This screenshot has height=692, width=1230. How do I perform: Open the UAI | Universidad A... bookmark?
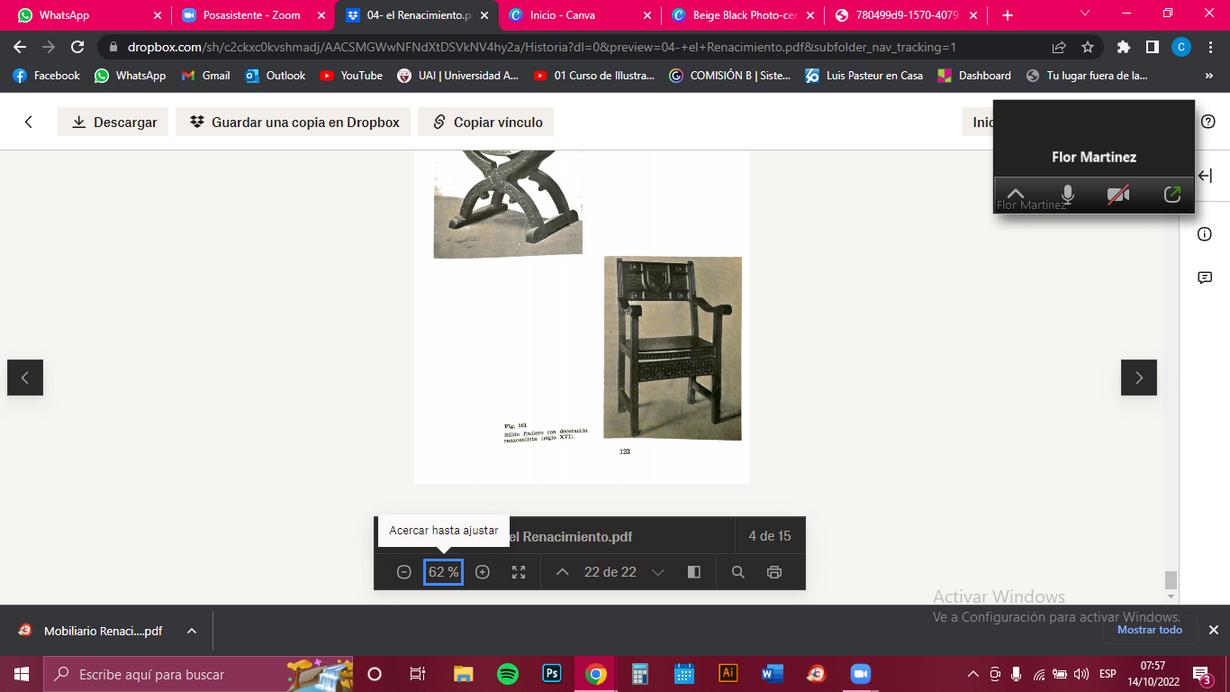[x=458, y=75]
